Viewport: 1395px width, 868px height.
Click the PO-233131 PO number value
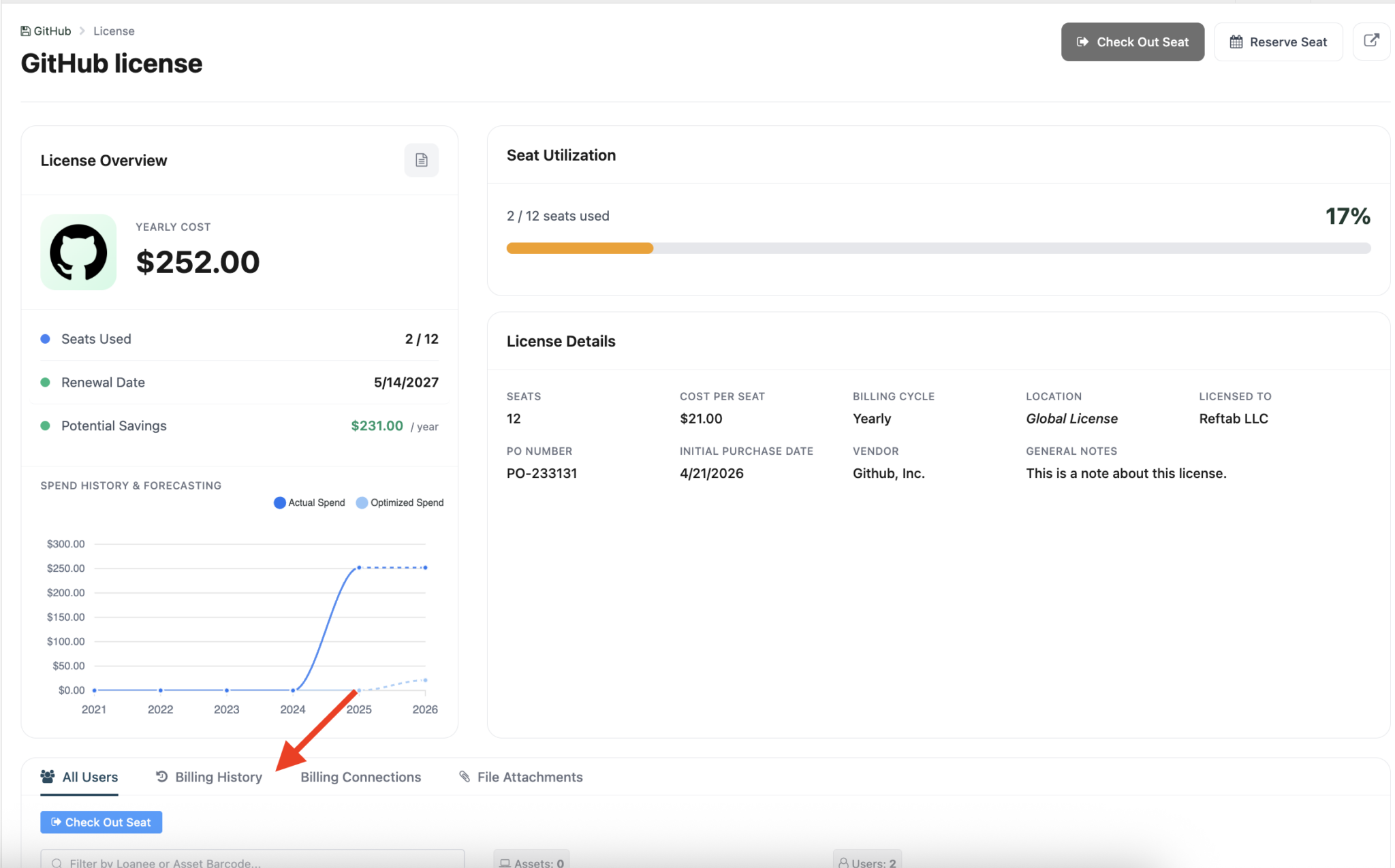click(x=542, y=473)
